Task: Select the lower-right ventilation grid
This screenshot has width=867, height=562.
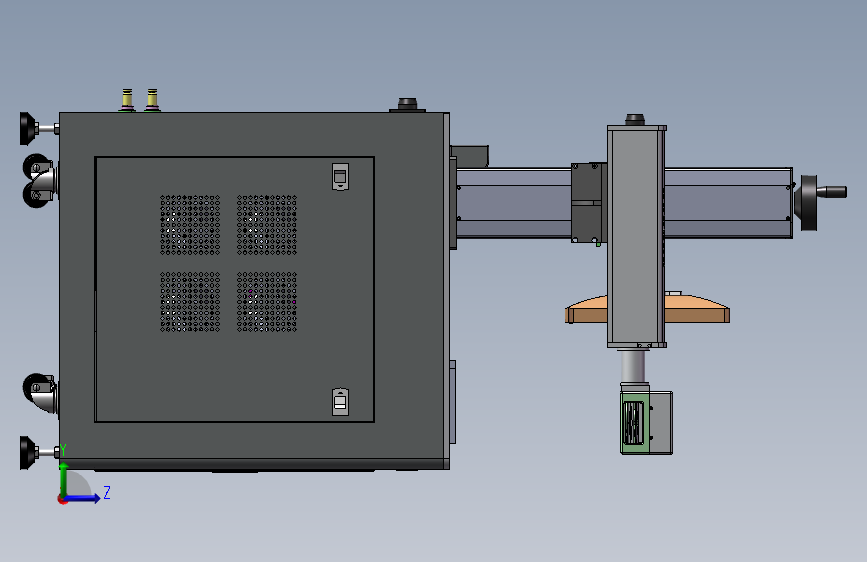Action: pos(267,301)
